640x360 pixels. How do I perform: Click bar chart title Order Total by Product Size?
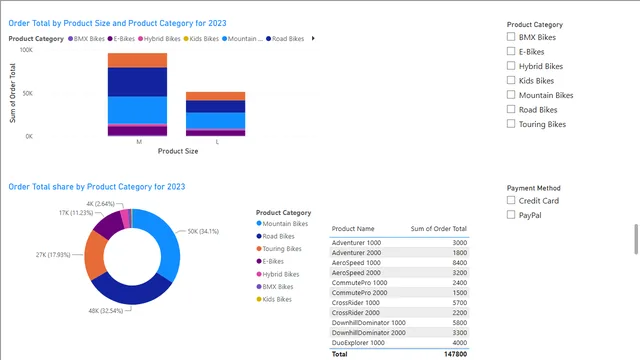click(x=118, y=23)
